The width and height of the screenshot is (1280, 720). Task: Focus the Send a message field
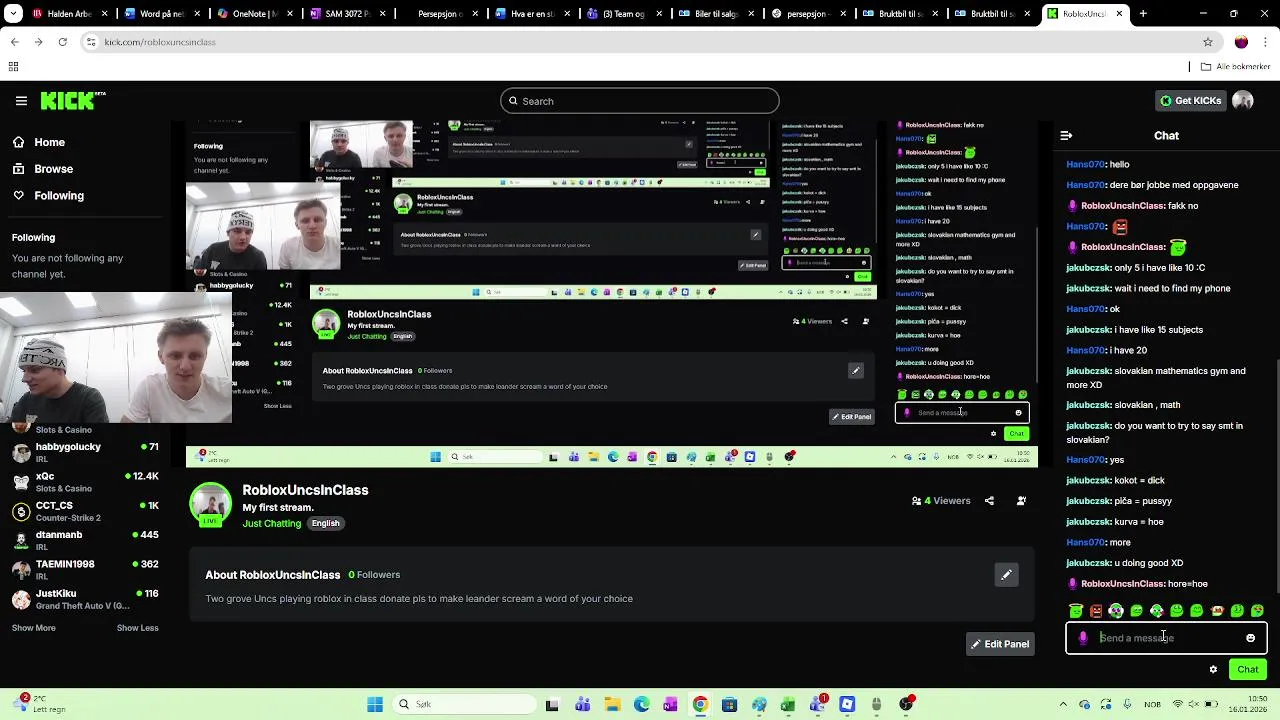(x=1166, y=638)
